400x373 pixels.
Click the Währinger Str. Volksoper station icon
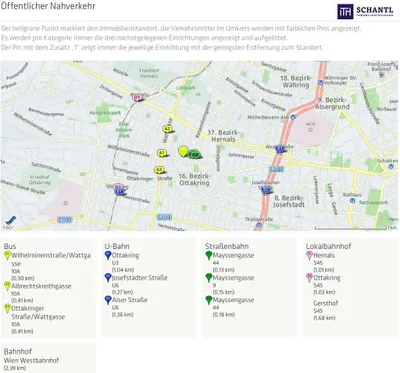pos(321,82)
